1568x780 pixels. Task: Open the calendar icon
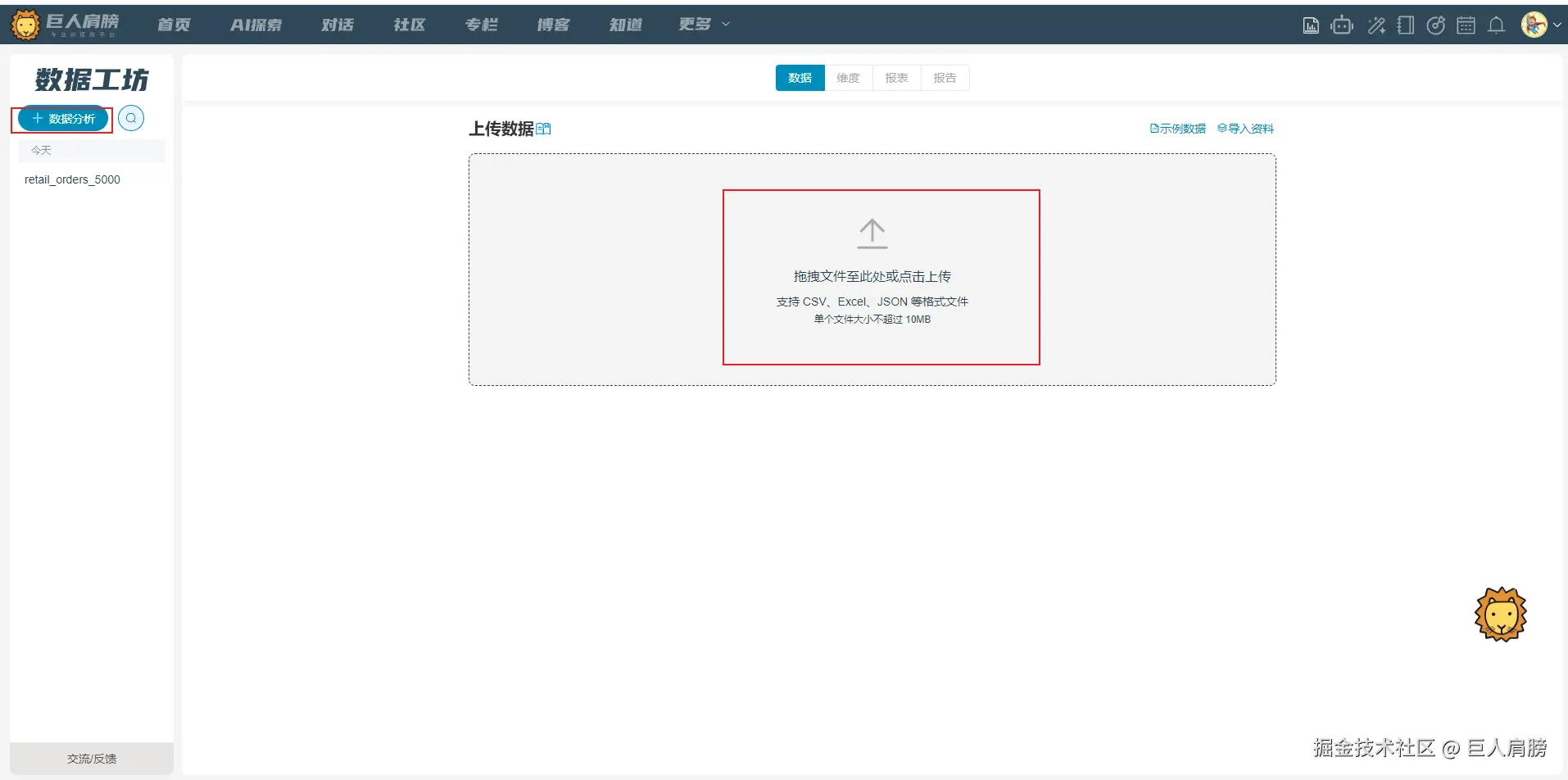click(1466, 25)
